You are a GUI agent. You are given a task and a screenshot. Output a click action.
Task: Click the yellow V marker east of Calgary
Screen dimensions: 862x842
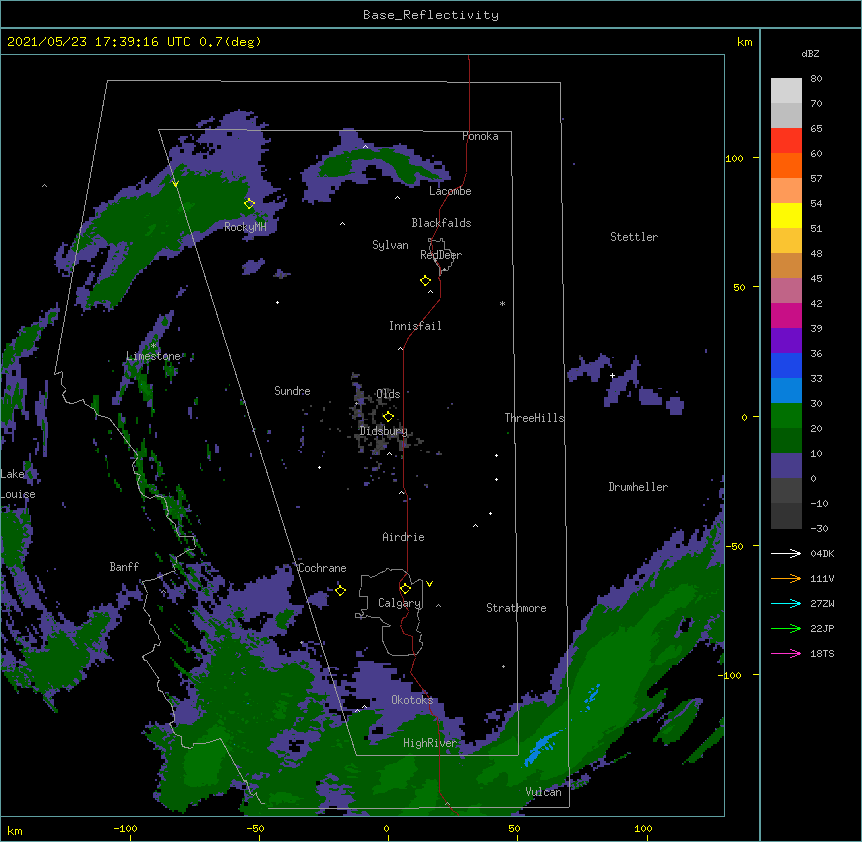[x=429, y=584]
